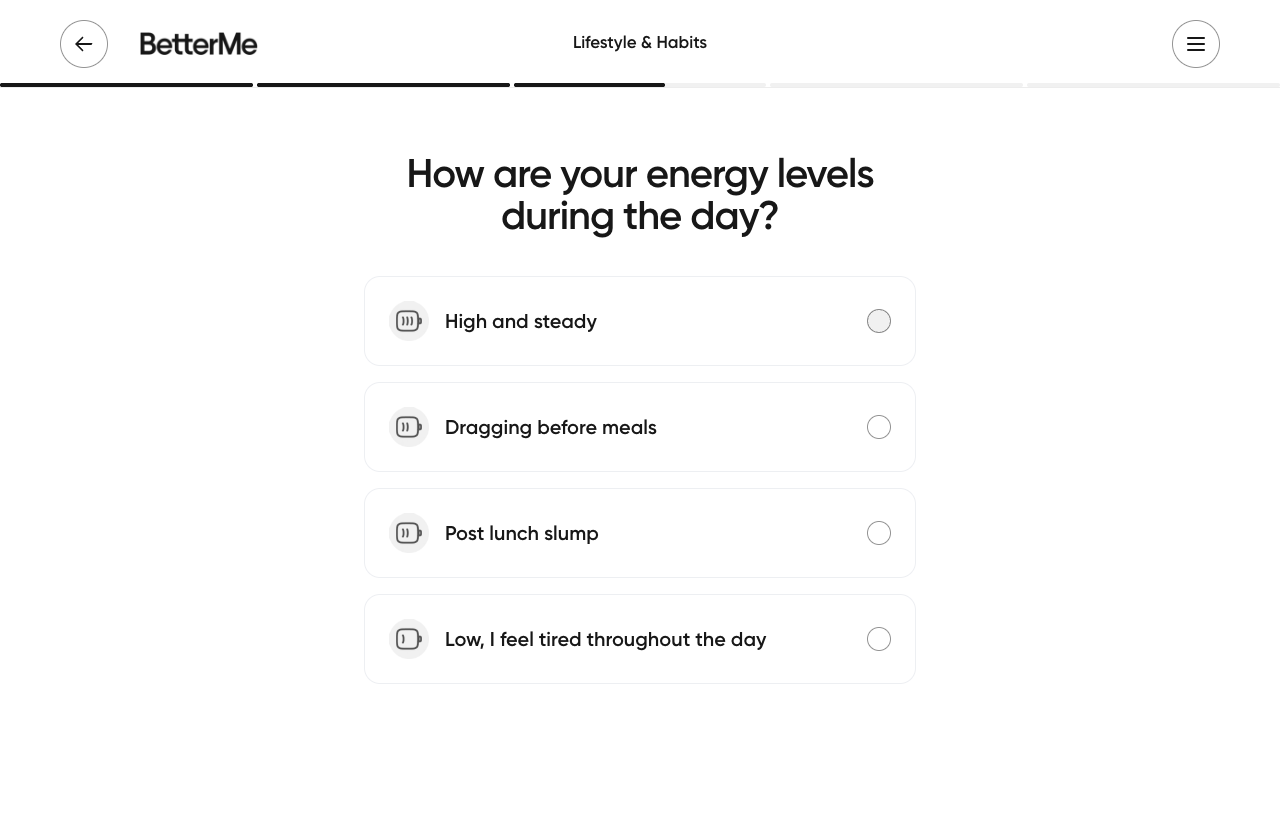
Task: Click the back arrow button
Action: [x=84, y=44]
